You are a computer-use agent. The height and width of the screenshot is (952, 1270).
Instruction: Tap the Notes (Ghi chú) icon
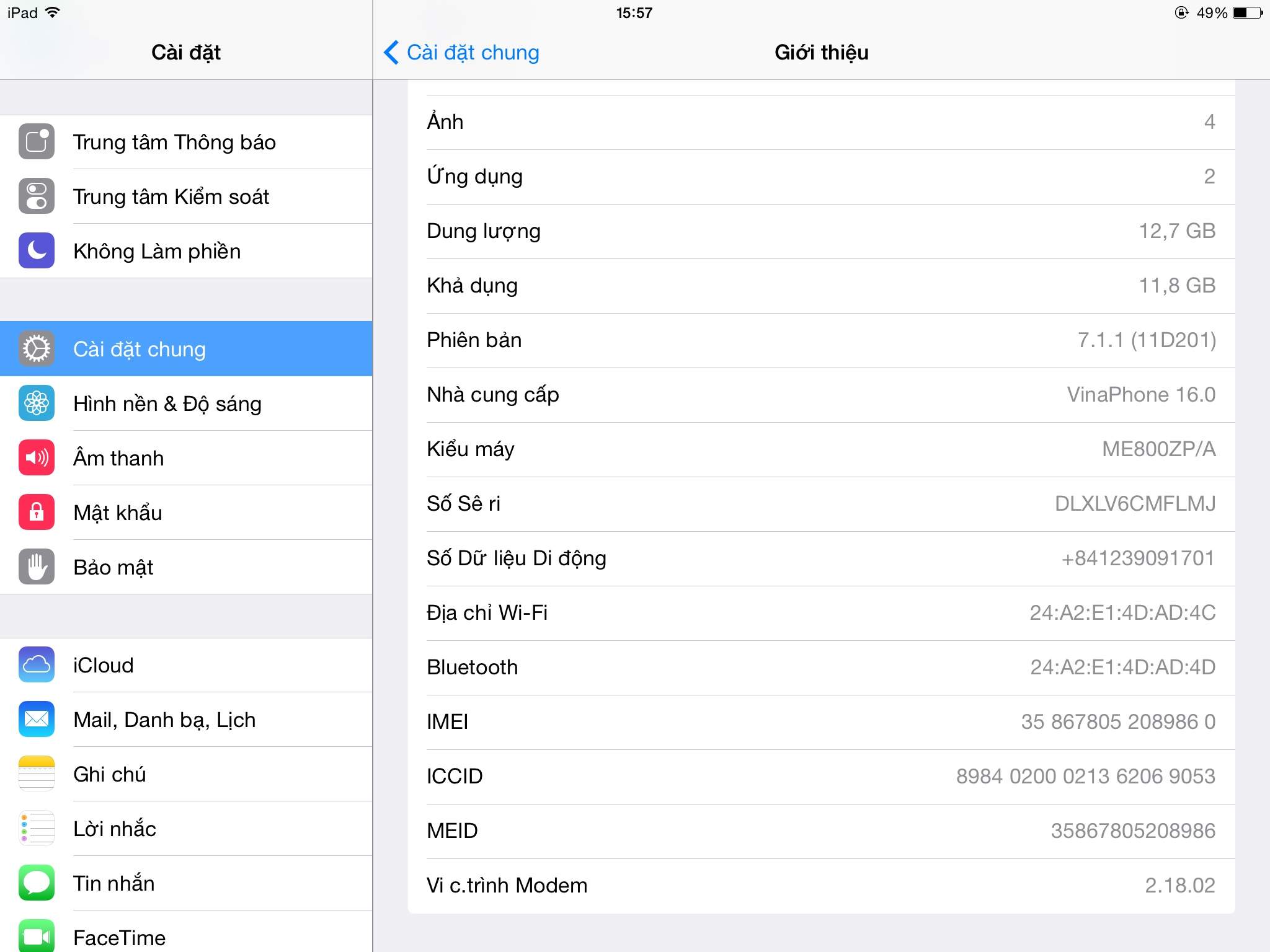click(37, 774)
